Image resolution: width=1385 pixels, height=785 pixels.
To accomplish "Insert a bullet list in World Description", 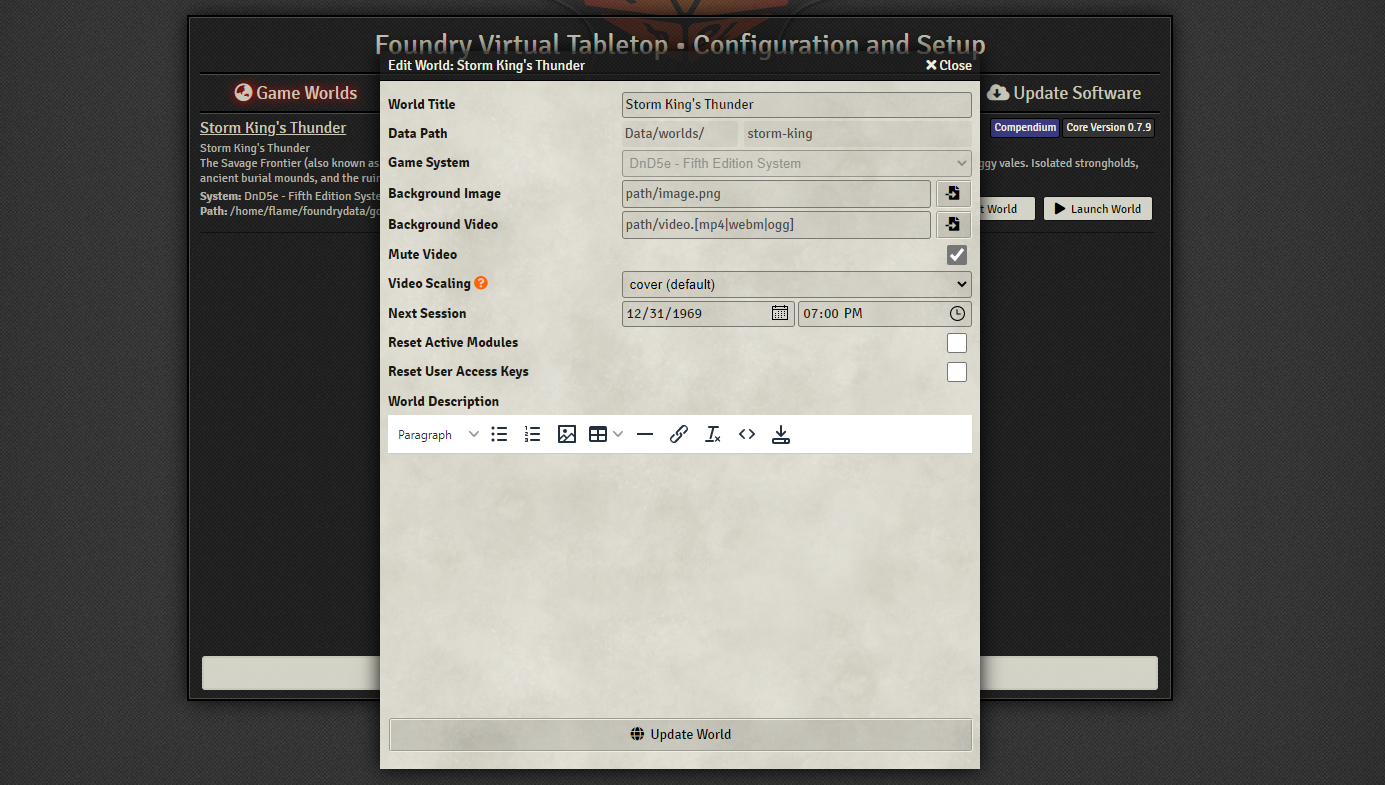I will [x=499, y=434].
